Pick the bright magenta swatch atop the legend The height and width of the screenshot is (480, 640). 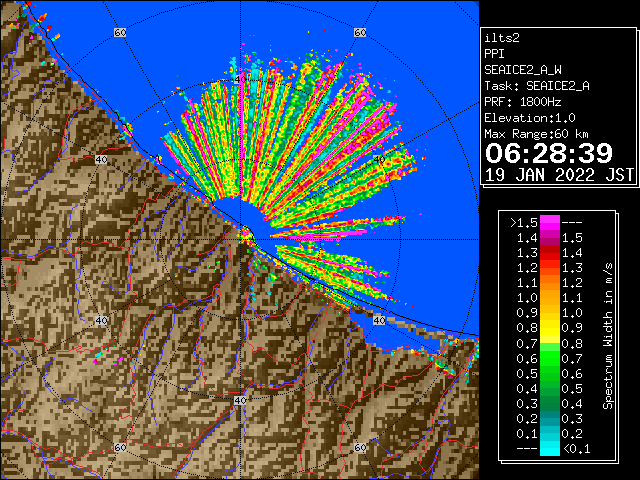(550, 223)
